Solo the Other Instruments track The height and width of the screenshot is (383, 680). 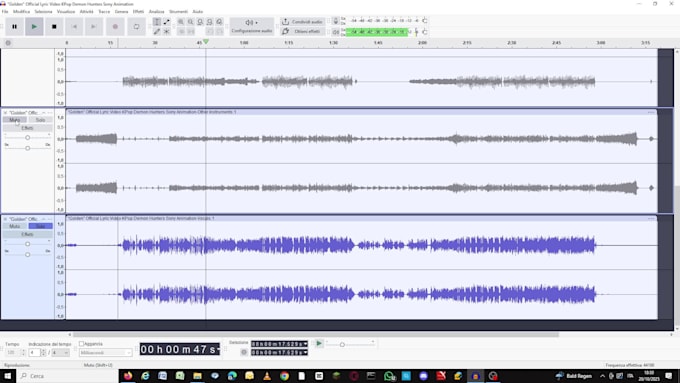click(40, 120)
